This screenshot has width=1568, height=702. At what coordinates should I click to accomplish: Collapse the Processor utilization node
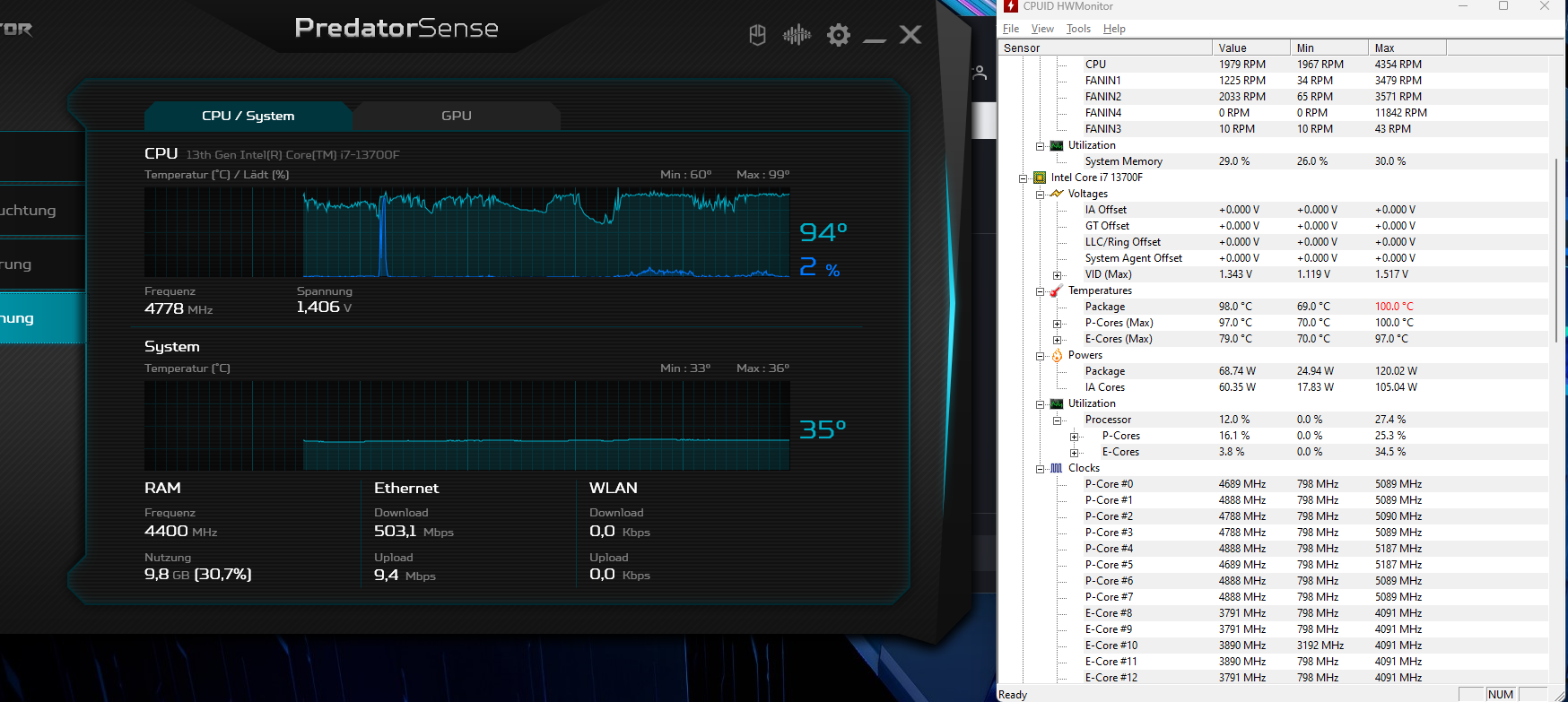pyautogui.click(x=1057, y=420)
